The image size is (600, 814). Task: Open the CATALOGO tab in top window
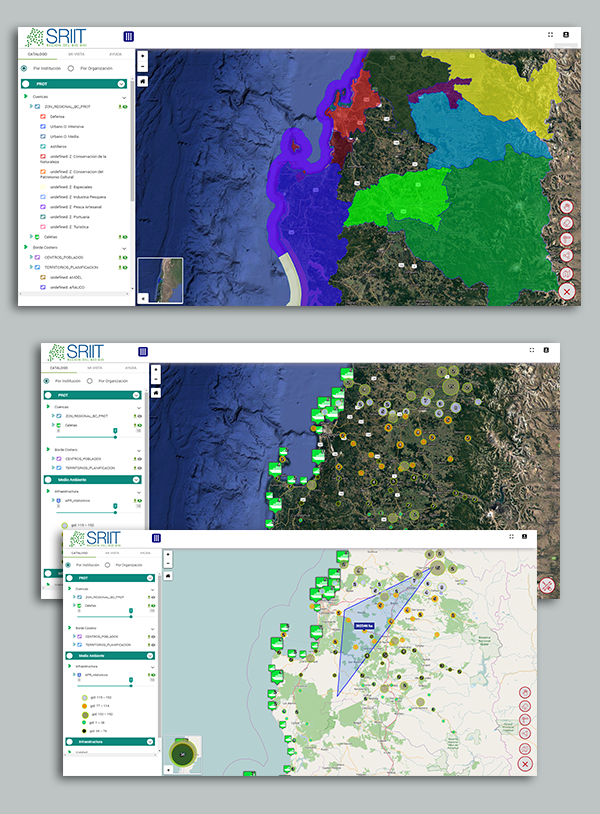(37, 54)
